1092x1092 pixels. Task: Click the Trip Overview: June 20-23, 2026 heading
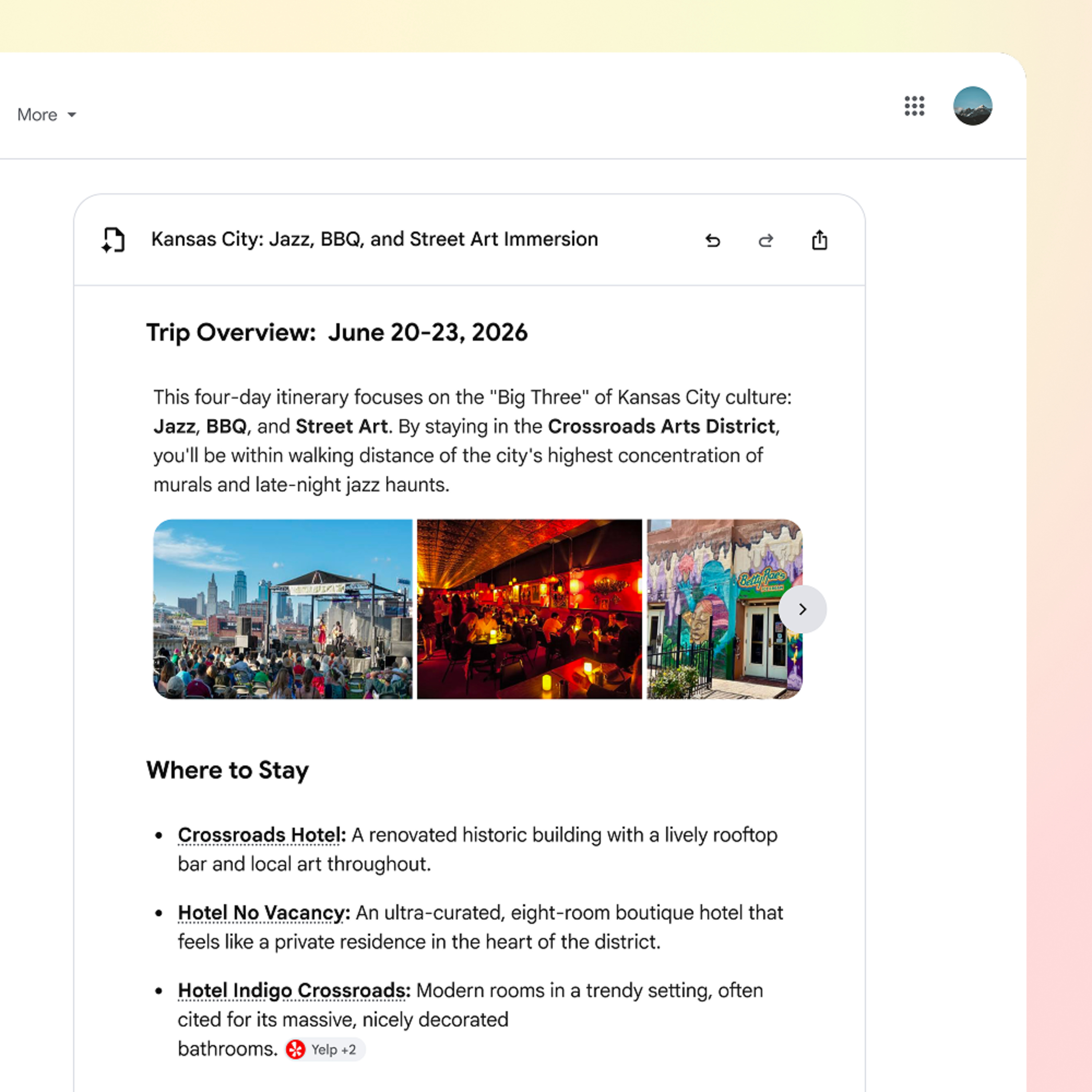coord(337,332)
